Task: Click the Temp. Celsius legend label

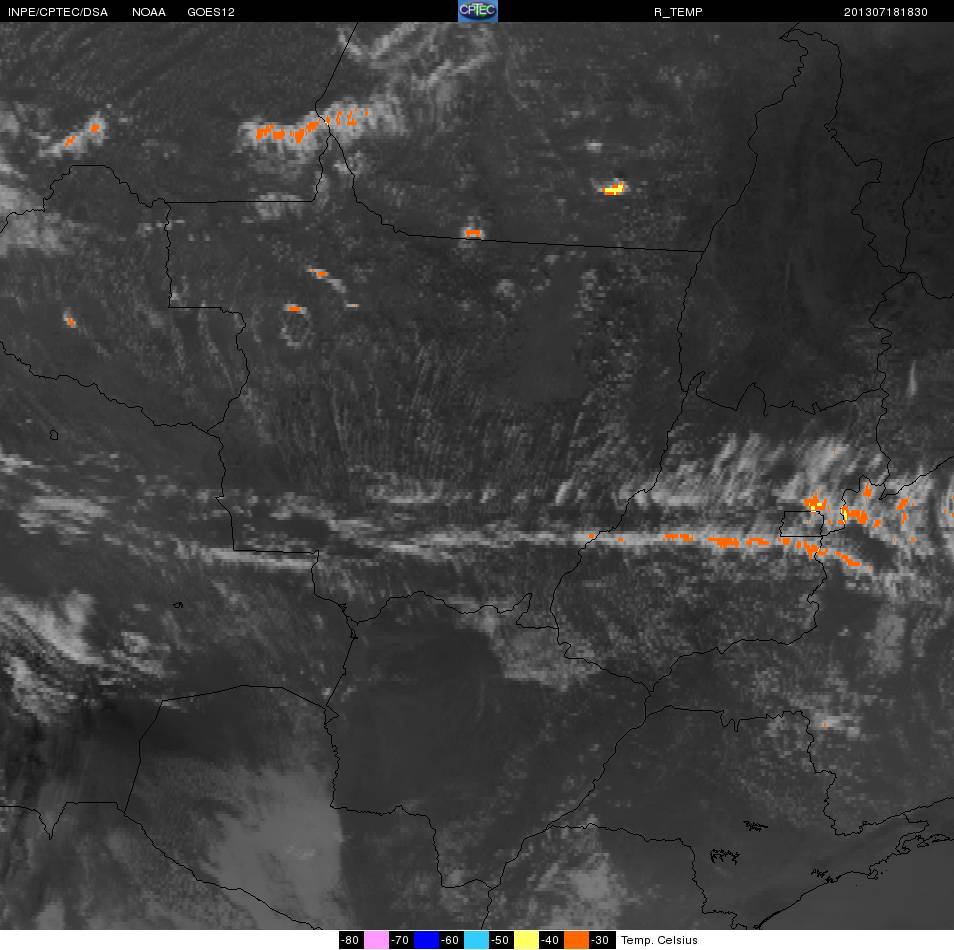Action: tap(659, 940)
